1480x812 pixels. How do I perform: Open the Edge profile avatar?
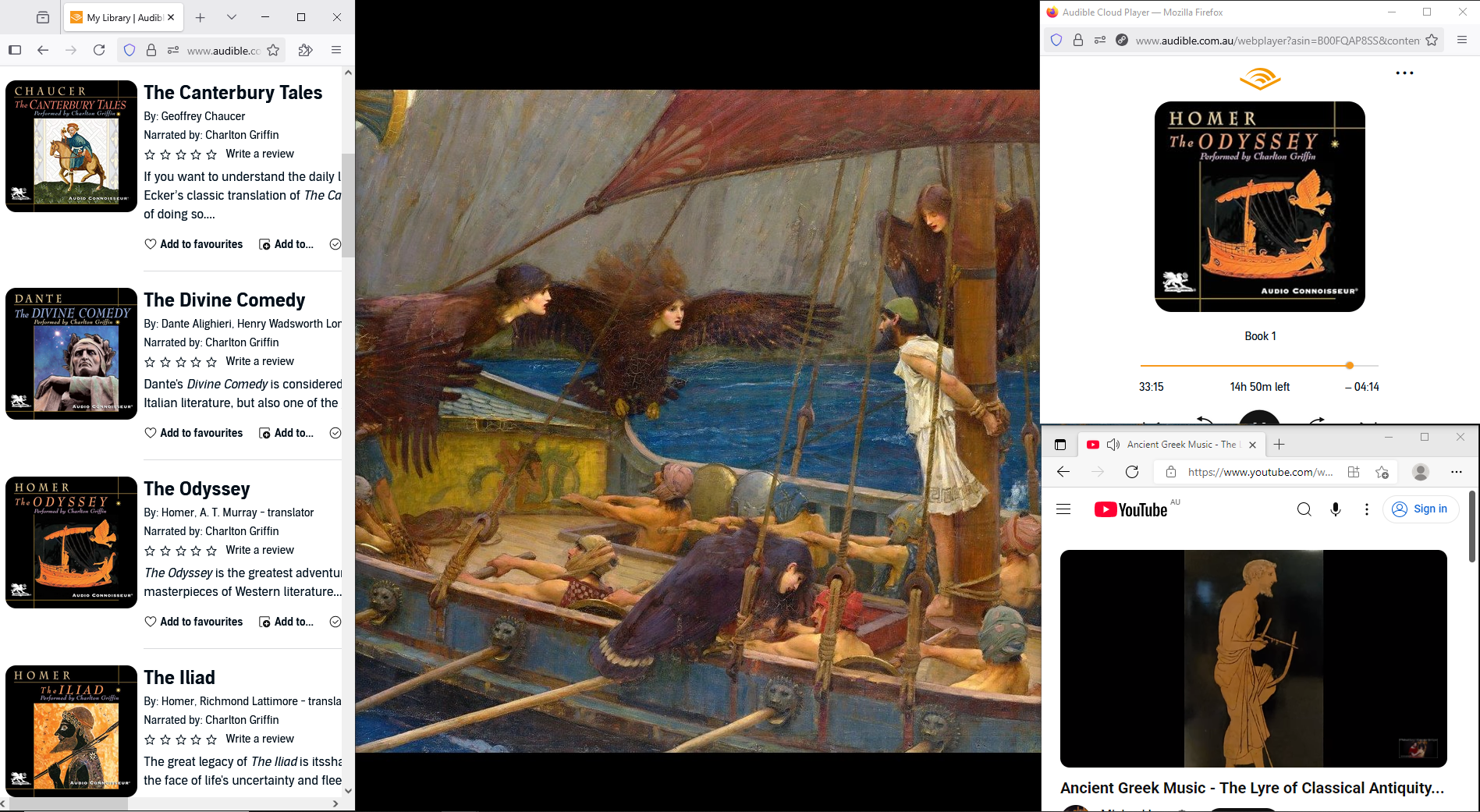(x=1421, y=472)
